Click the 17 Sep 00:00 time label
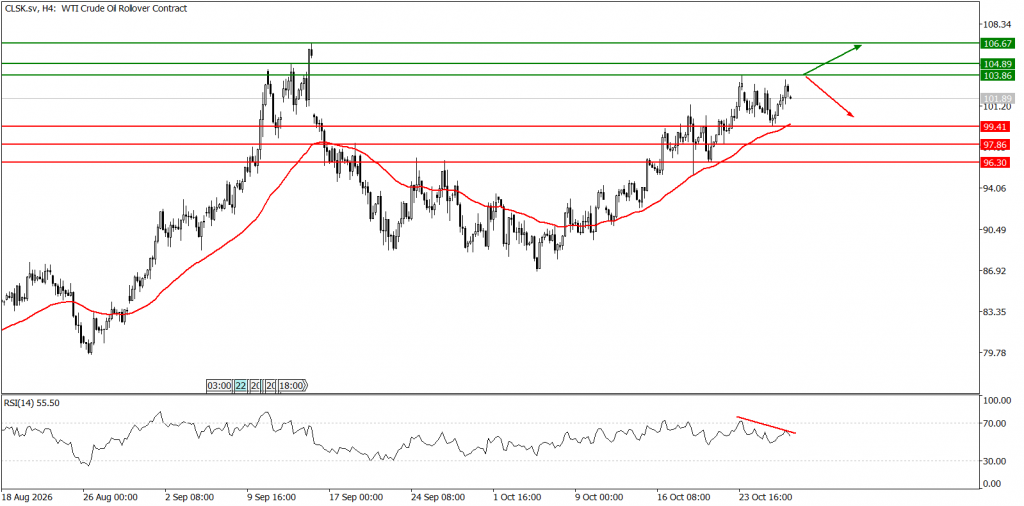Image resolution: width=1024 pixels, height=506 pixels. (356, 497)
